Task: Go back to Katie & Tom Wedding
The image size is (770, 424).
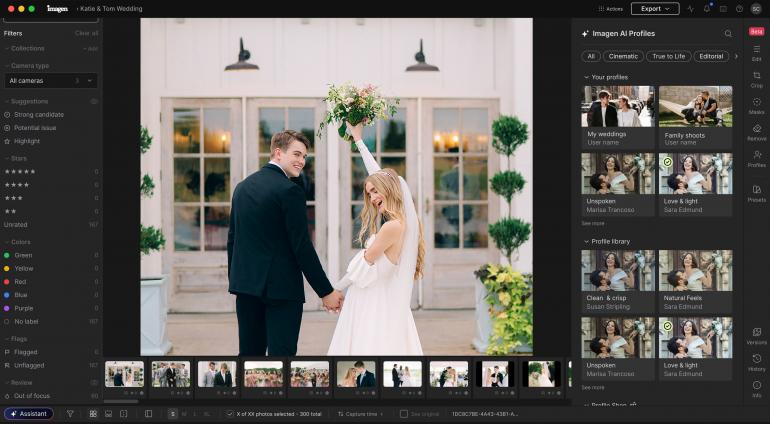Action: (110, 8)
